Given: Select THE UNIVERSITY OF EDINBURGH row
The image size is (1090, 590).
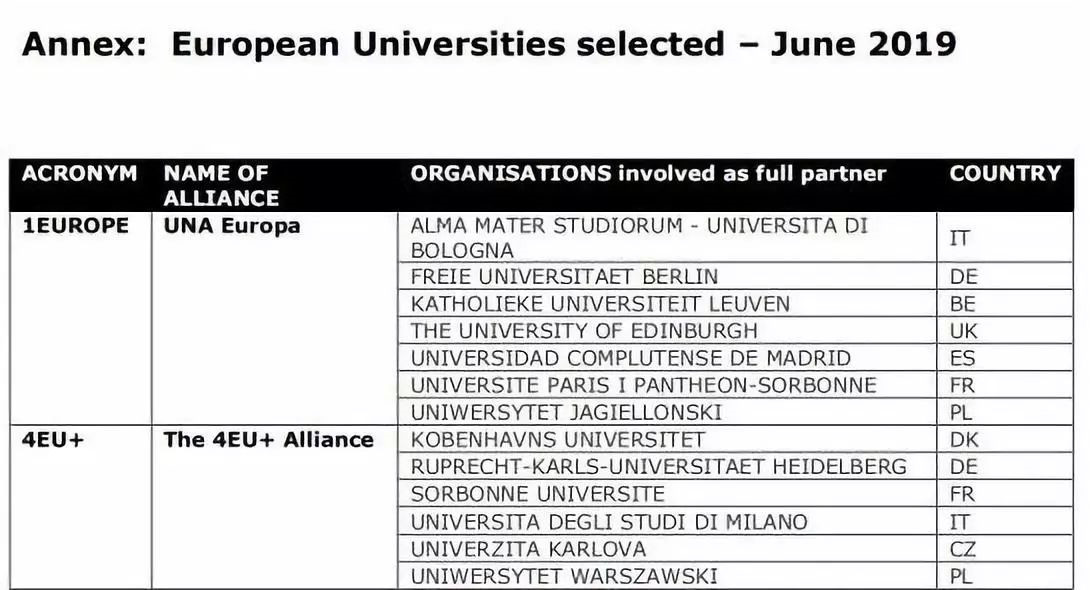Looking at the screenshot, I should click(x=584, y=331).
